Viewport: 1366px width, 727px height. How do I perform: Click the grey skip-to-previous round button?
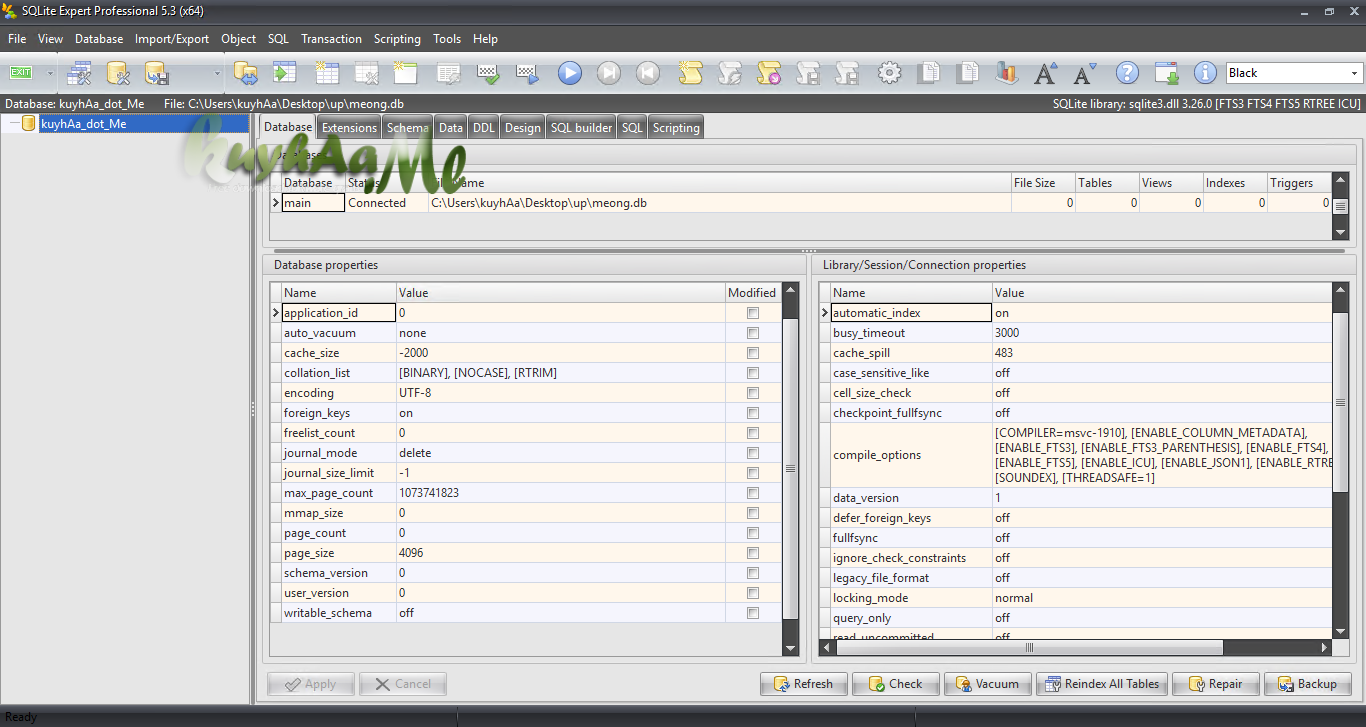(x=648, y=73)
